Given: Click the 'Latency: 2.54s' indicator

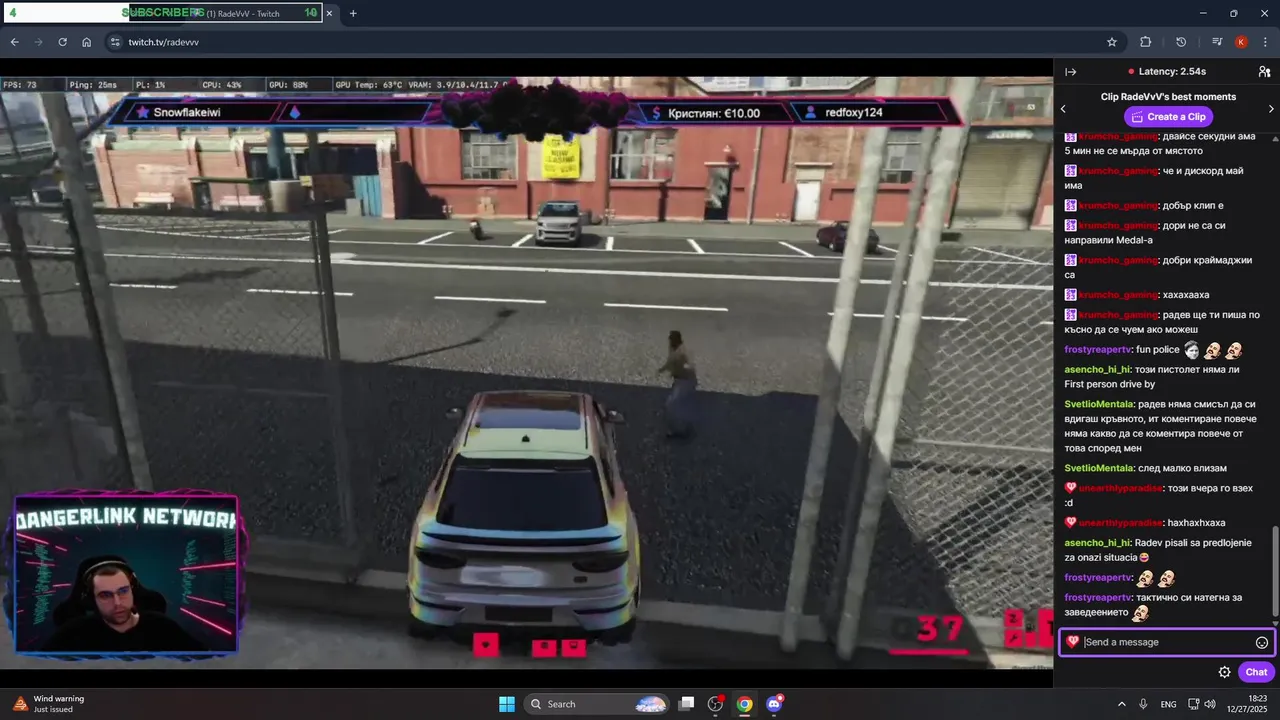Looking at the screenshot, I should 1166,72.
